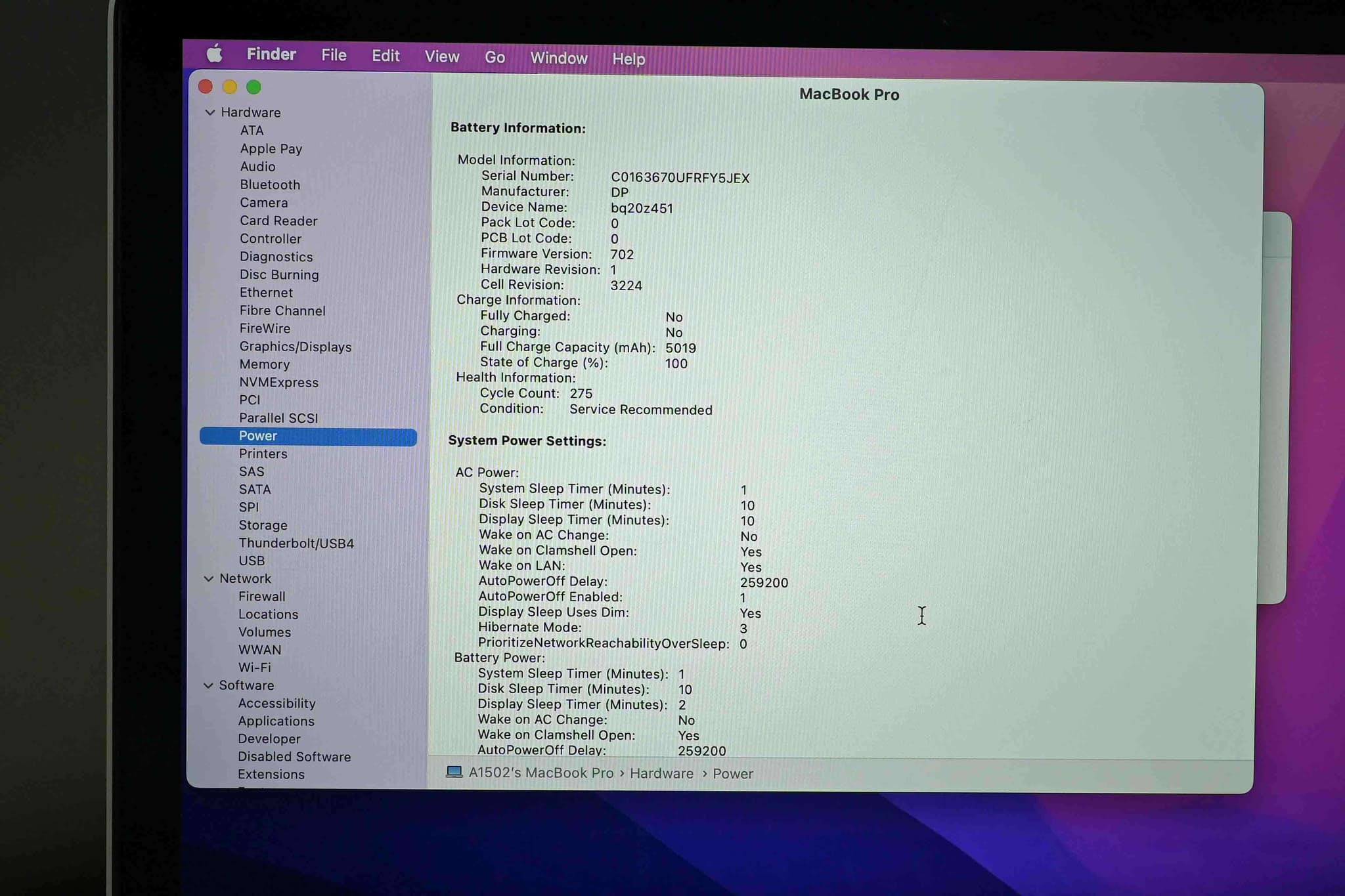Click the Firmware Version value 702
1345x896 pixels.
pos(622,255)
